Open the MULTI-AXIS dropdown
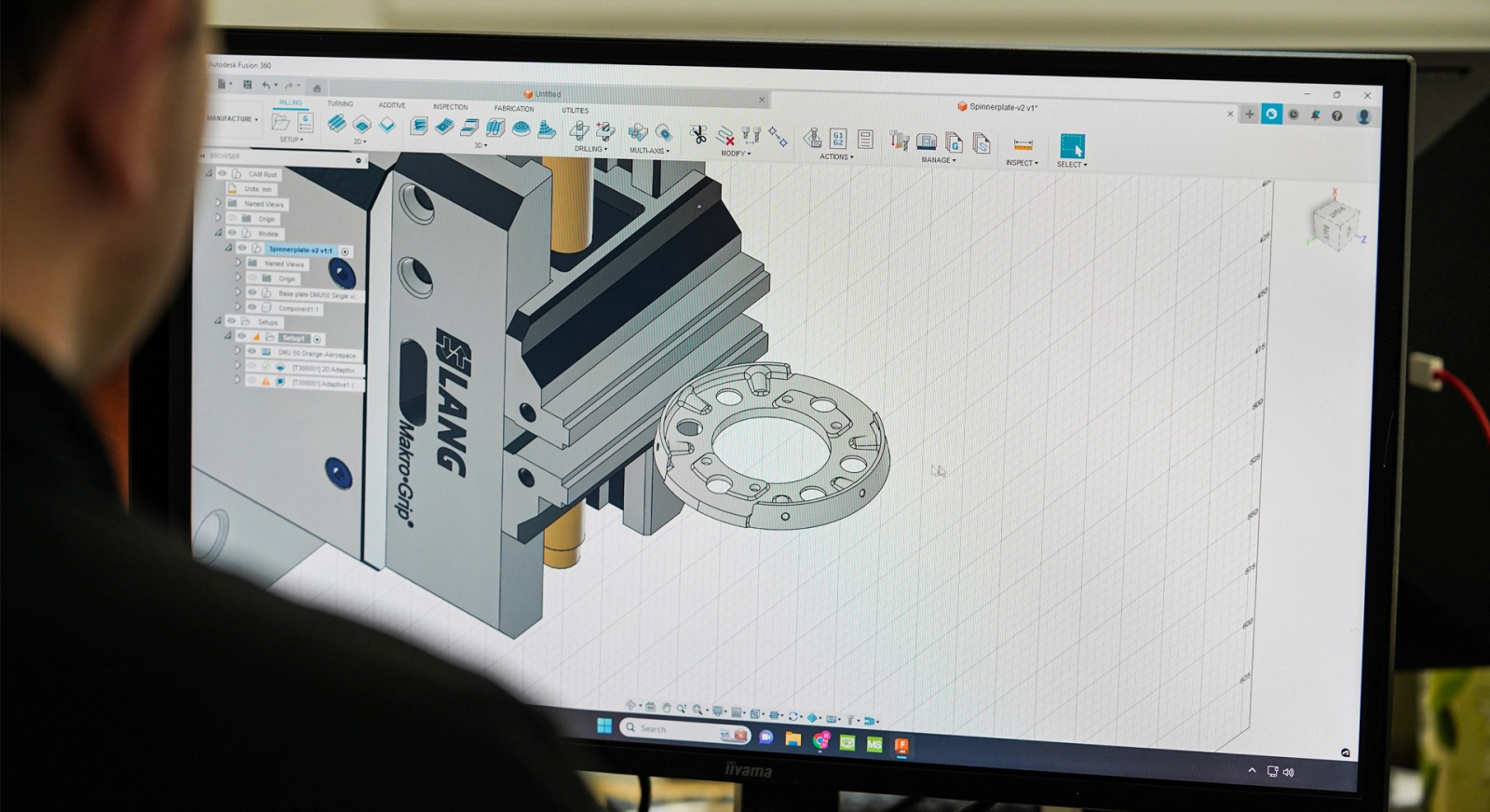1490x812 pixels. 649,151
